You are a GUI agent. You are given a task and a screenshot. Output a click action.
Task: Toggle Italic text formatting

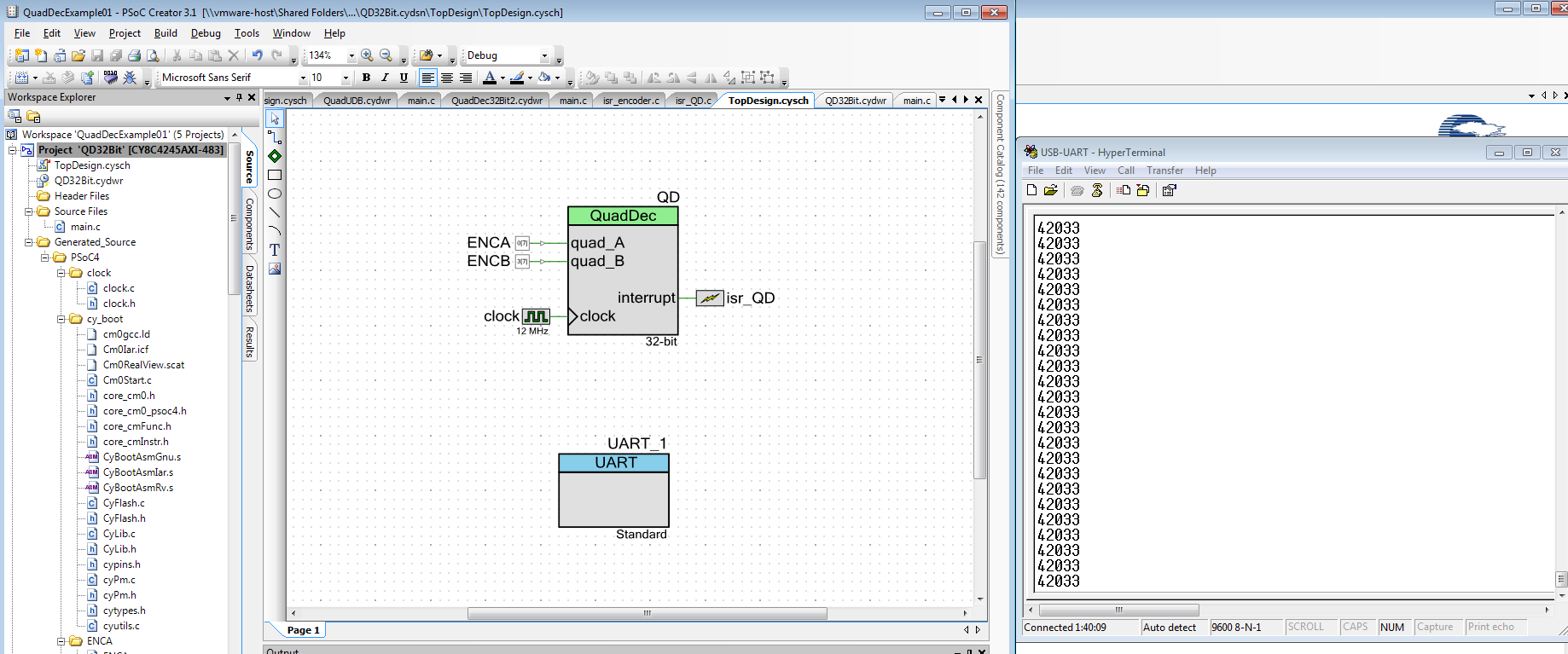click(385, 78)
